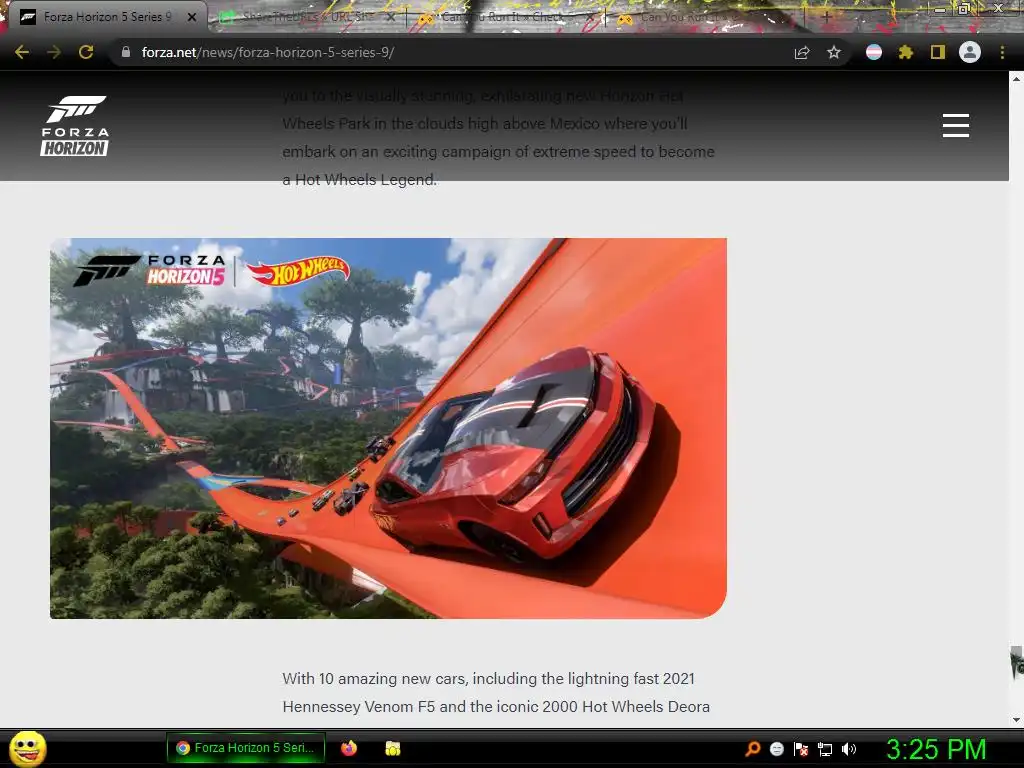1024x768 pixels.
Task: Click text 'With 10 amazing new cars'
Action: 375,679
